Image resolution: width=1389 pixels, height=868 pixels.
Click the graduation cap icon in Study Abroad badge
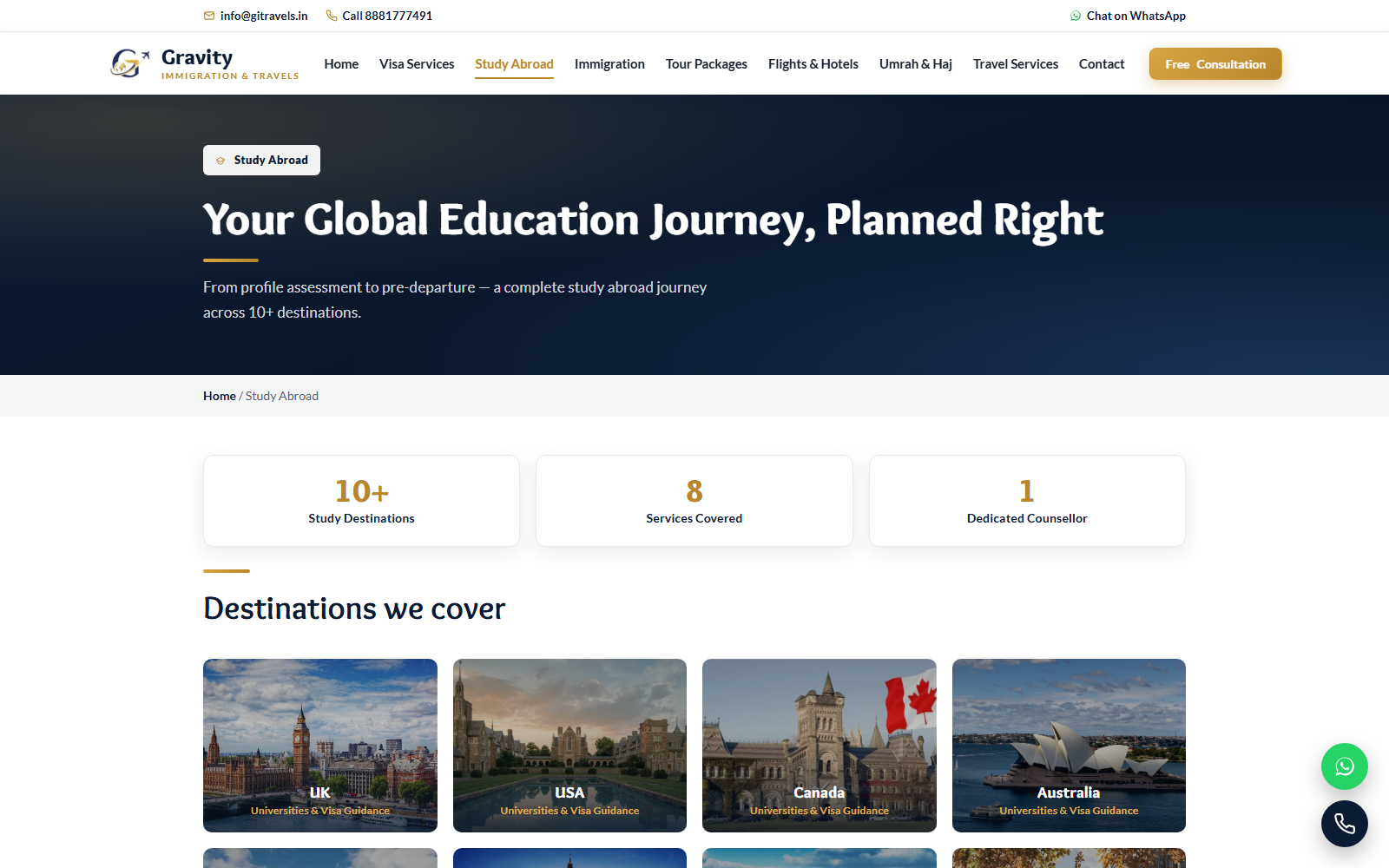(x=221, y=161)
